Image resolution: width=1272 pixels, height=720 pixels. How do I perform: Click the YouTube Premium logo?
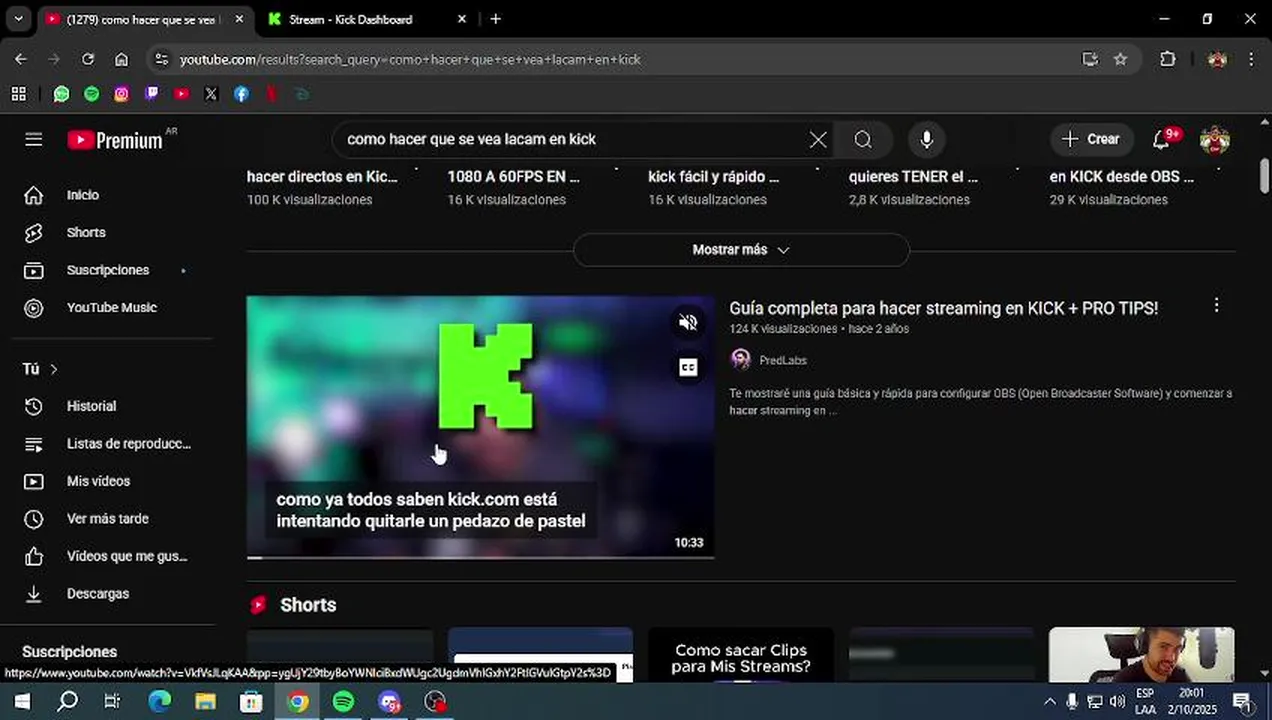[x=116, y=140]
